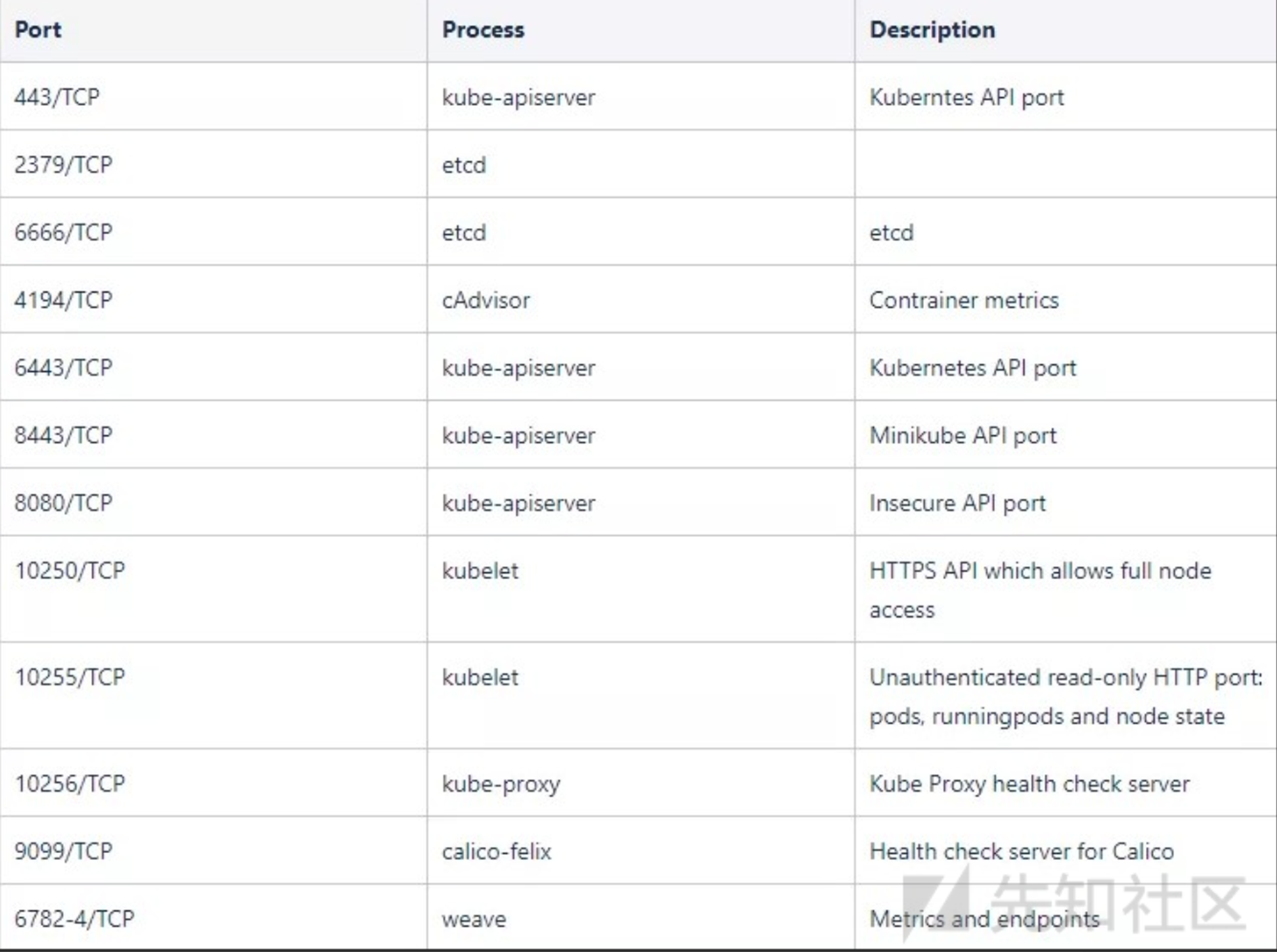Select the Minikube API port description
Screen dimensions: 1277x952
pos(963,435)
